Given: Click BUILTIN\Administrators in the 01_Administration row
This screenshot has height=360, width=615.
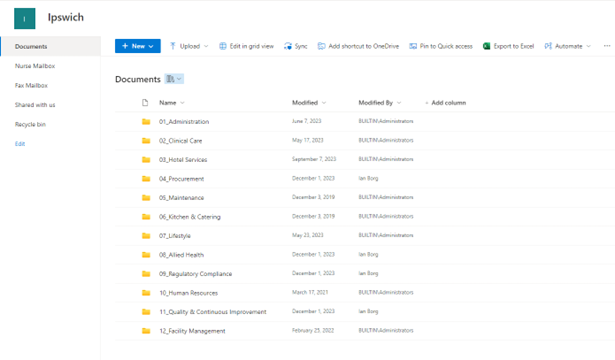Looking at the screenshot, I should (x=386, y=121).
